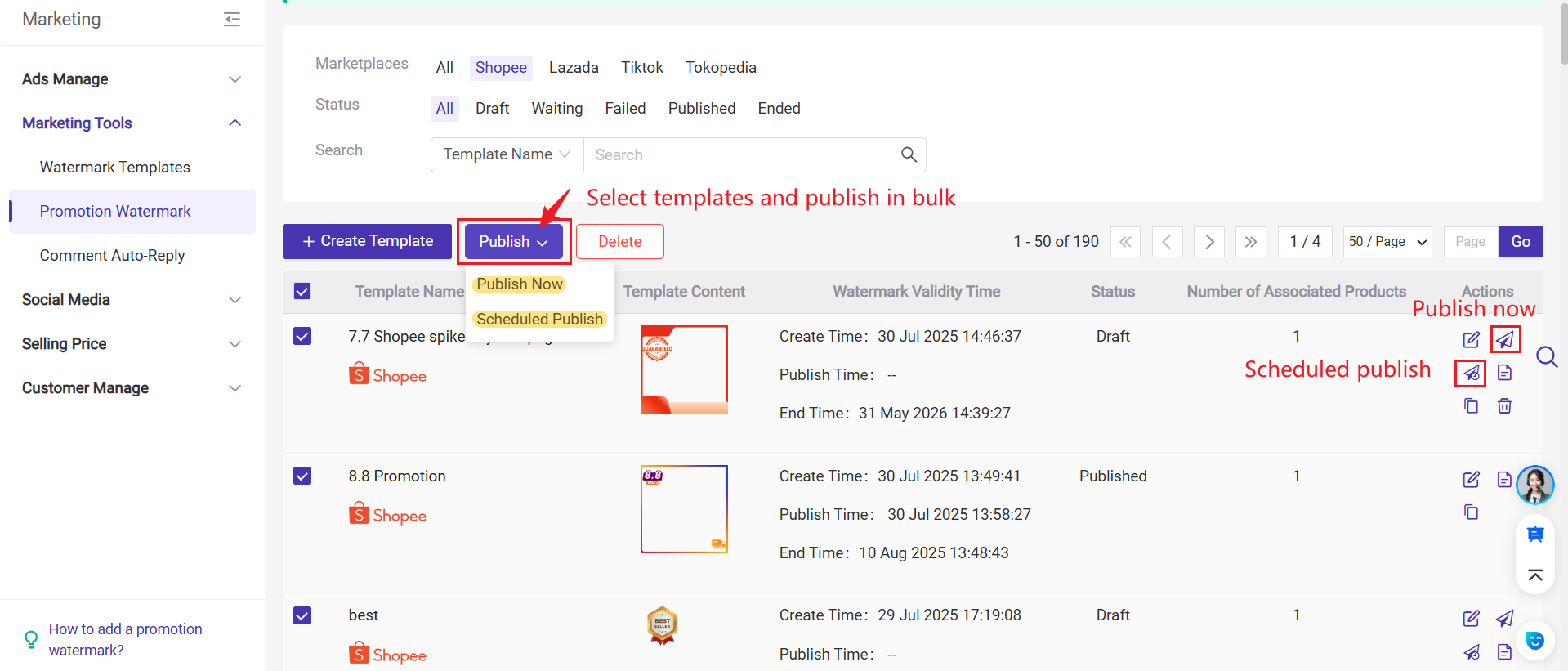Open Promotion Watermark in sidebar
1568x671 pixels.
coord(132,212)
